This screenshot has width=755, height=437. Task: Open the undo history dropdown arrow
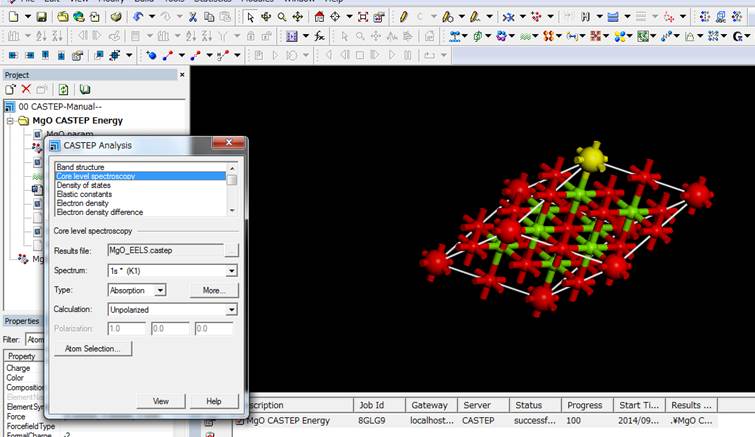pyautogui.click(x=152, y=17)
